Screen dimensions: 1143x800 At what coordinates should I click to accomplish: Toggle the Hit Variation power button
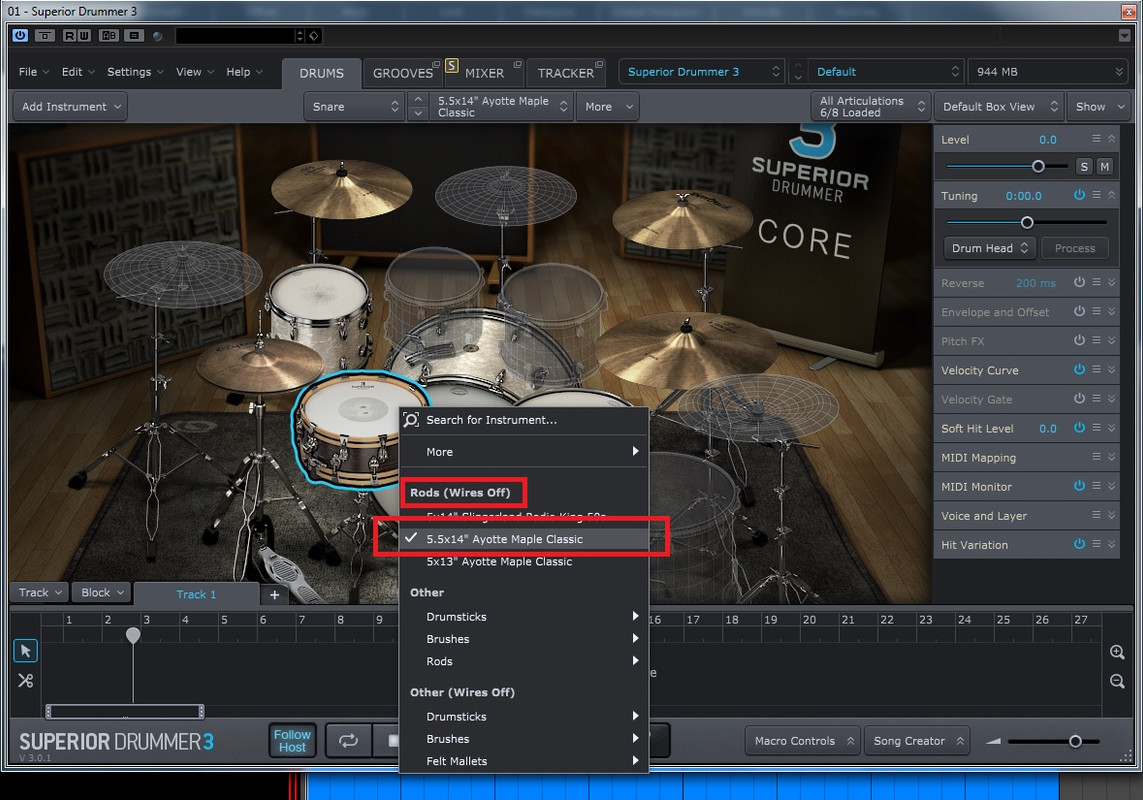coord(1080,544)
